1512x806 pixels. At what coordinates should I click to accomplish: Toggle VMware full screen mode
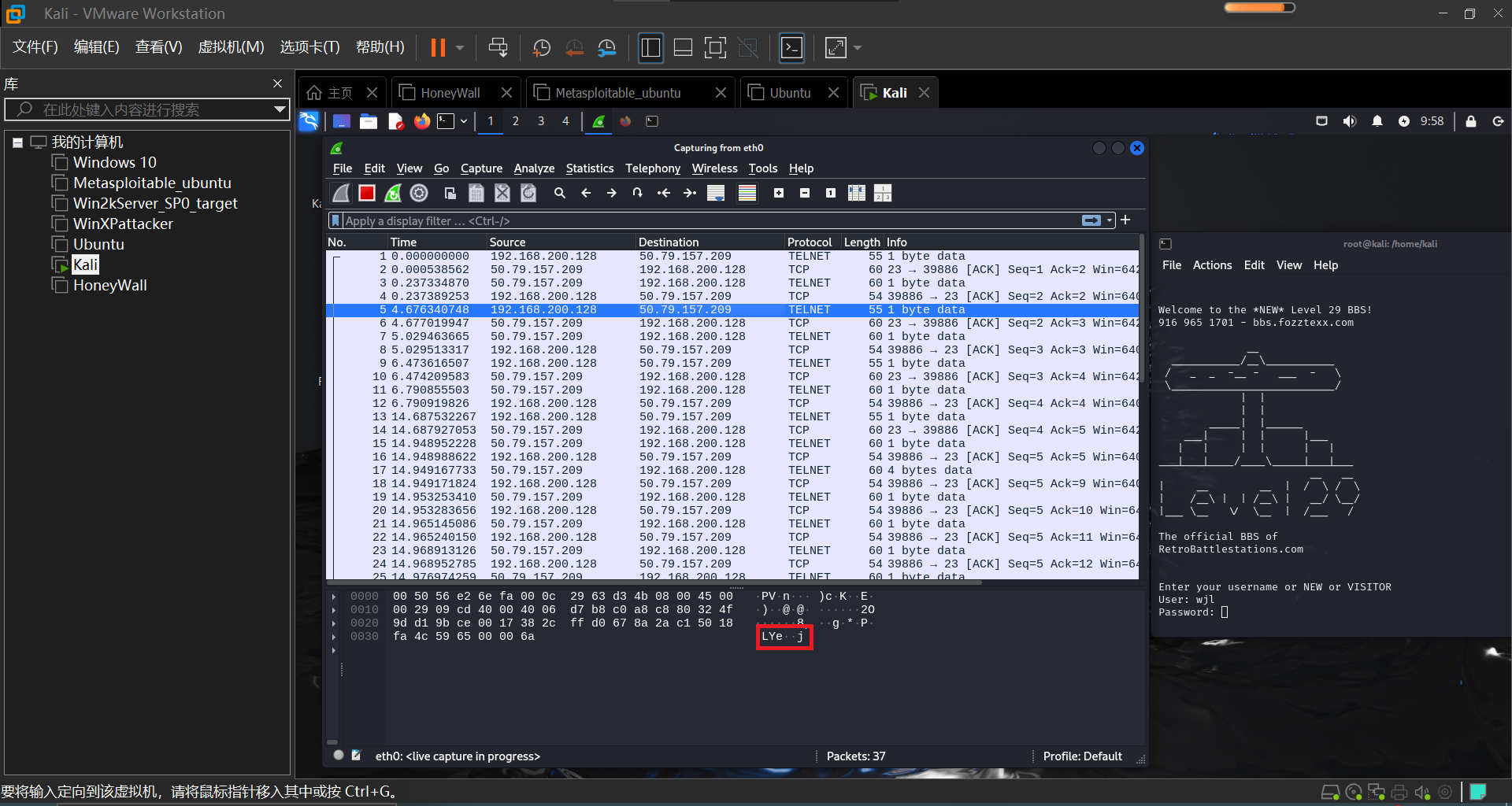[x=715, y=48]
